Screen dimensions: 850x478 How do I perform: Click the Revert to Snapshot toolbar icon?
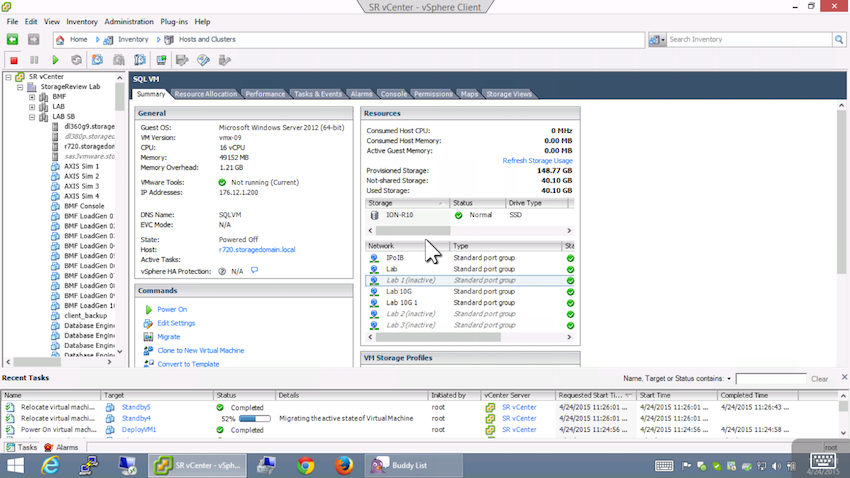pos(119,60)
